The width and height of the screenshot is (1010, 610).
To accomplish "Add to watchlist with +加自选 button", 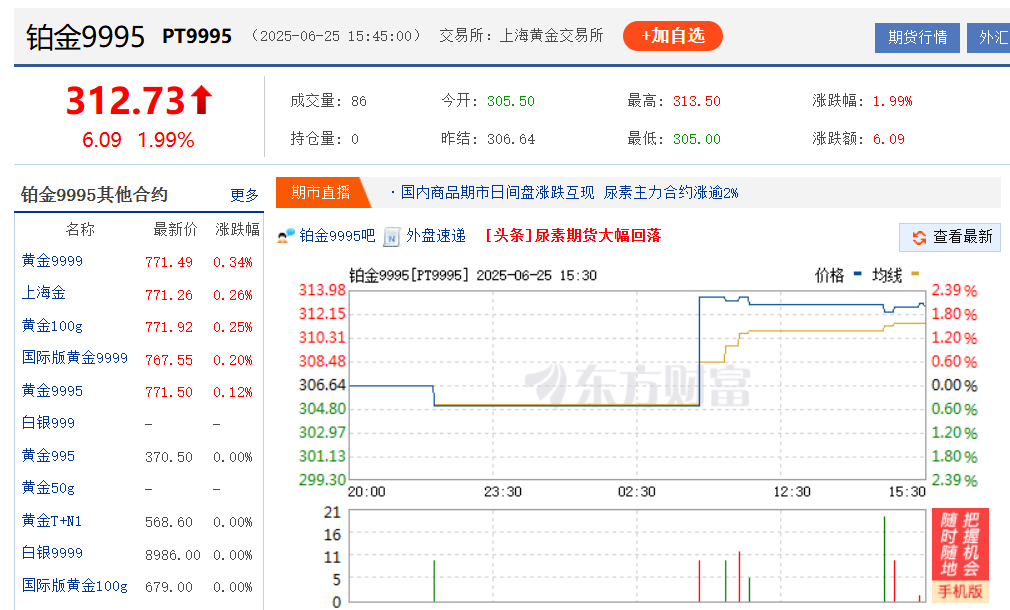I will click(x=672, y=36).
